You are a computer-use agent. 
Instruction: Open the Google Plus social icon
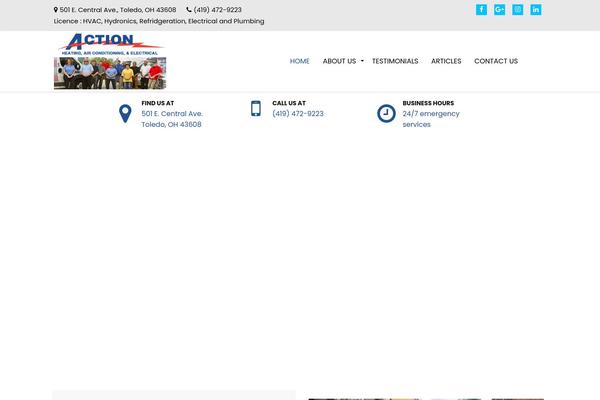pos(499,10)
